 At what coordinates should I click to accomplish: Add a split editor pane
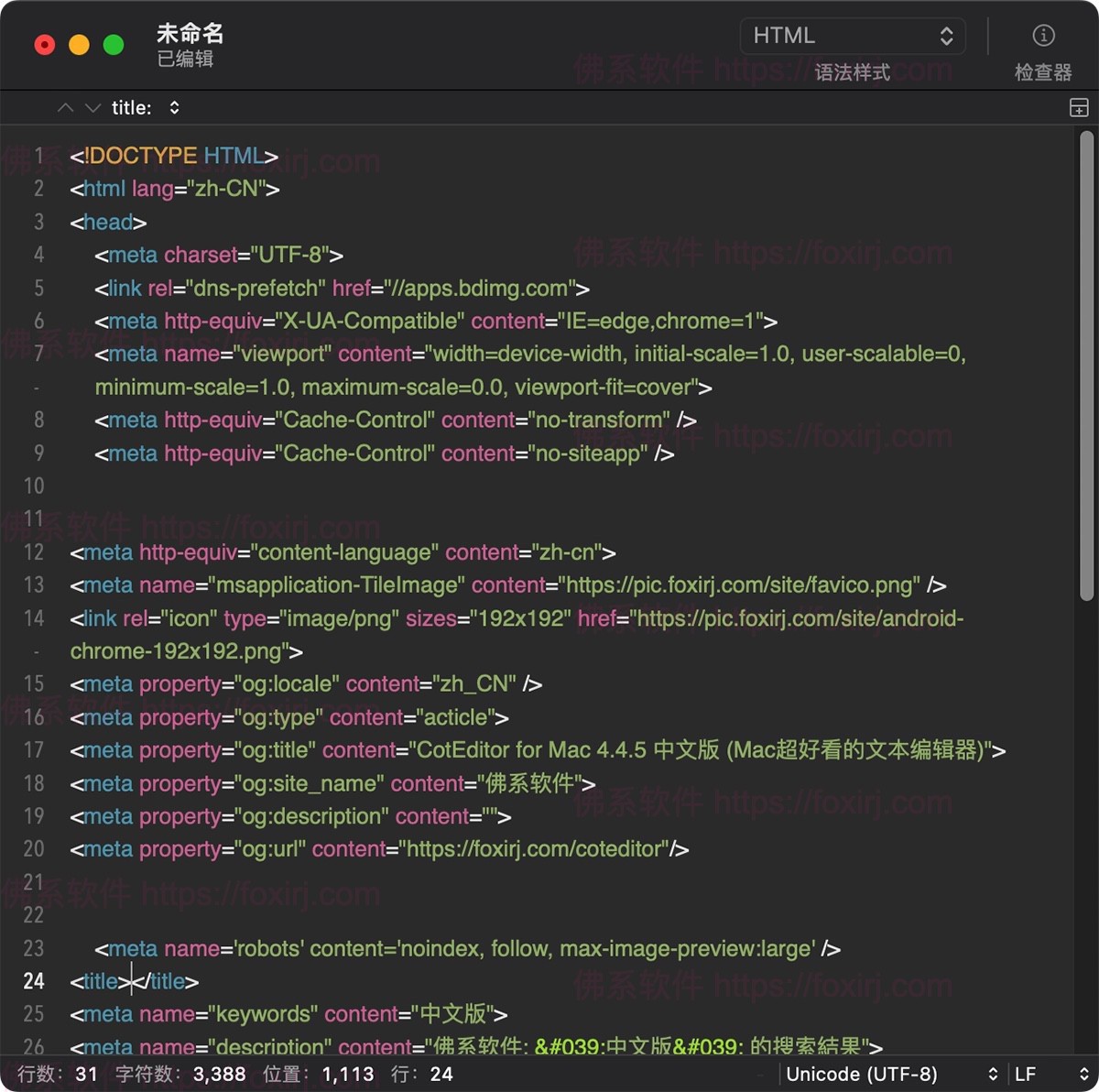[x=1078, y=107]
